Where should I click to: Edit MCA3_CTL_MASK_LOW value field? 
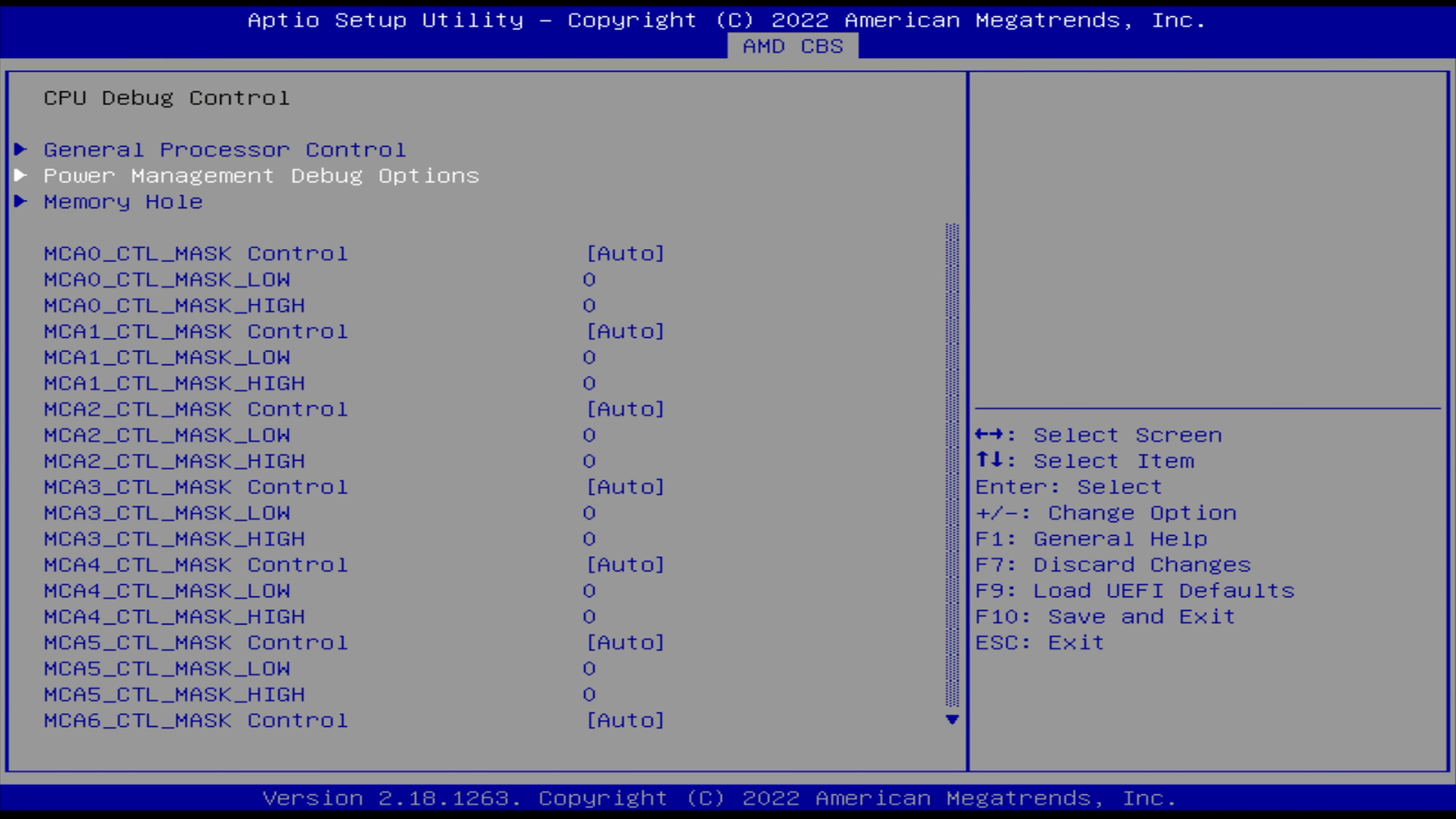590,513
